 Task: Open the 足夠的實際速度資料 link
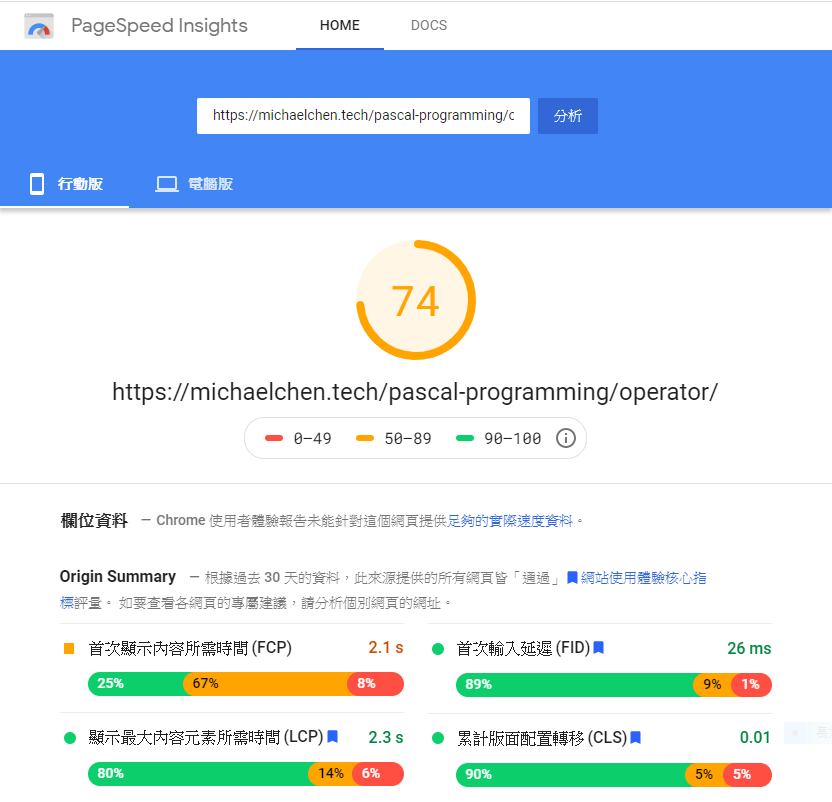[x=510, y=521]
